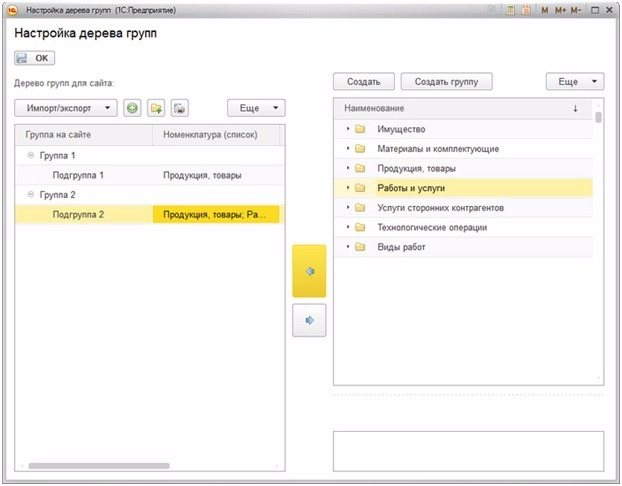The width and height of the screenshot is (622, 486).
Task: Collapse the Группа 1 tree node
Action: (x=31, y=156)
